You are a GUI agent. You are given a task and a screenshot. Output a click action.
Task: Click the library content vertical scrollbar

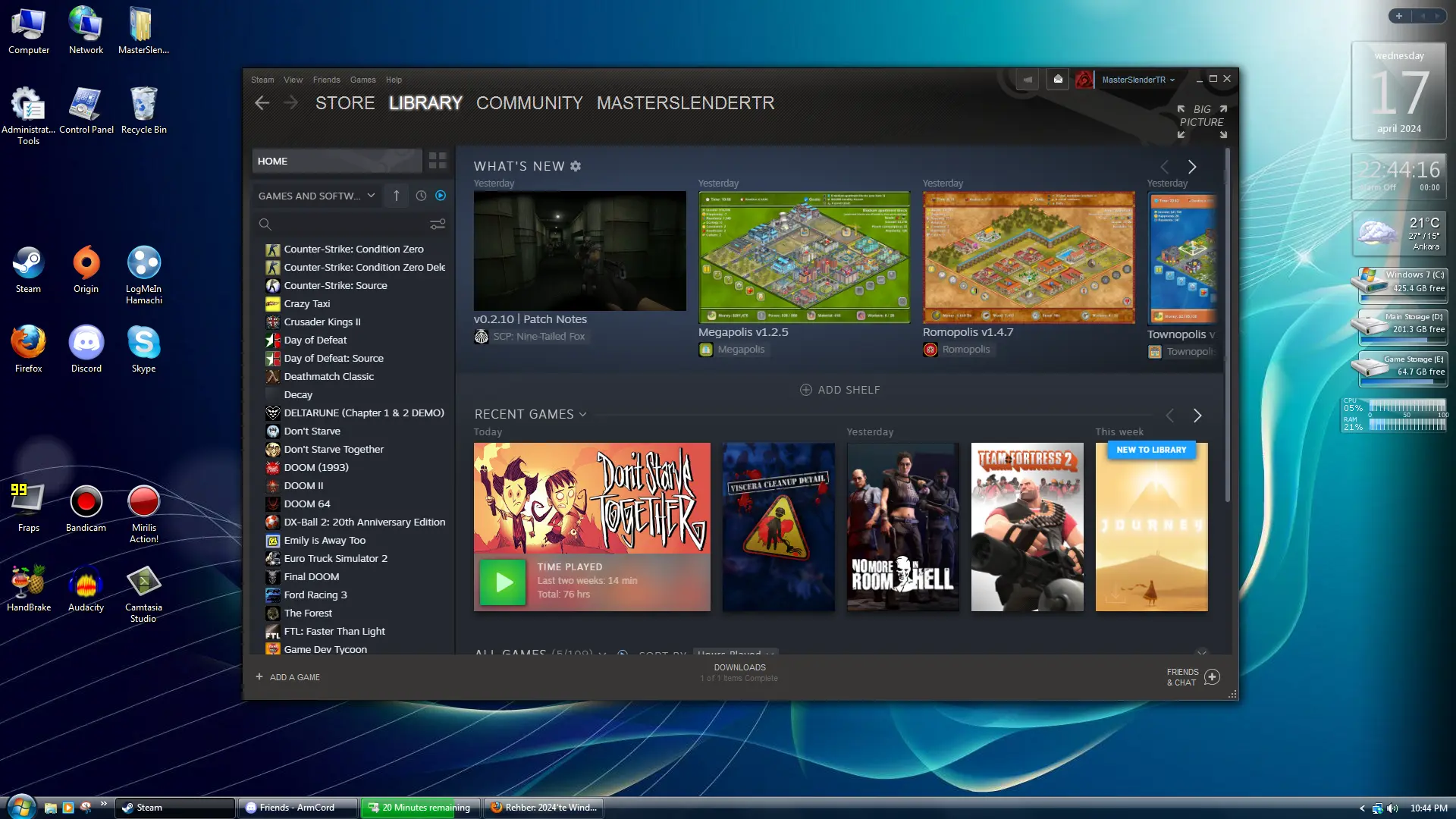tap(1228, 326)
